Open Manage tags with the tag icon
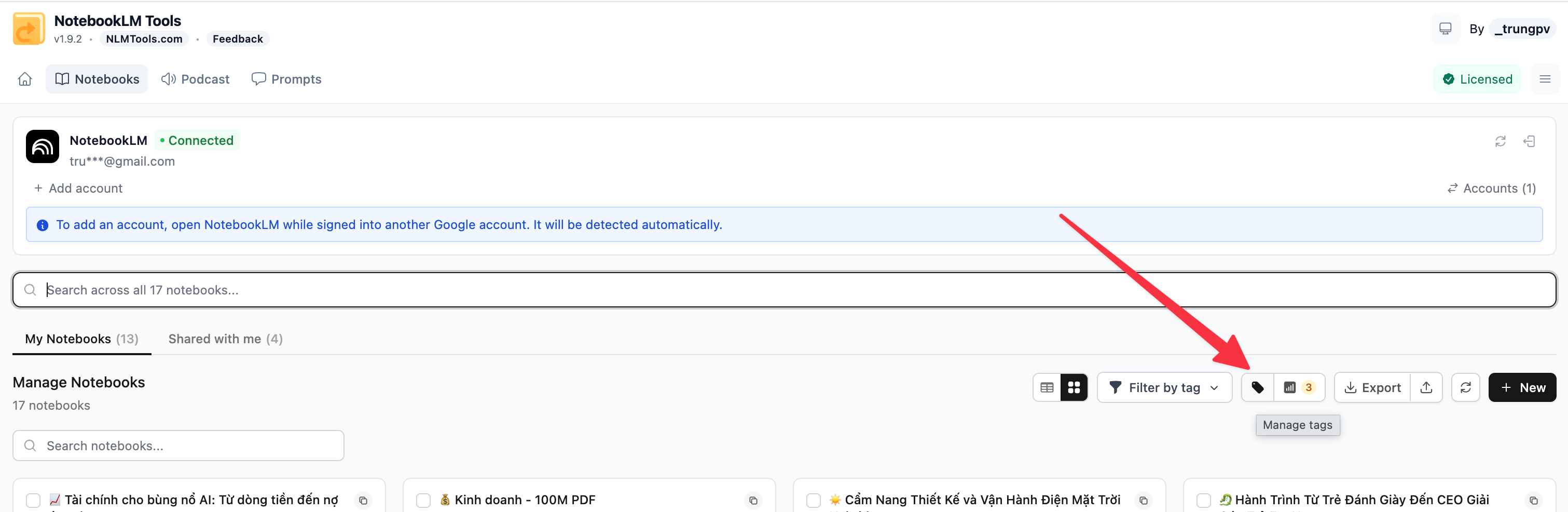The image size is (1568, 512). pos(1258,388)
